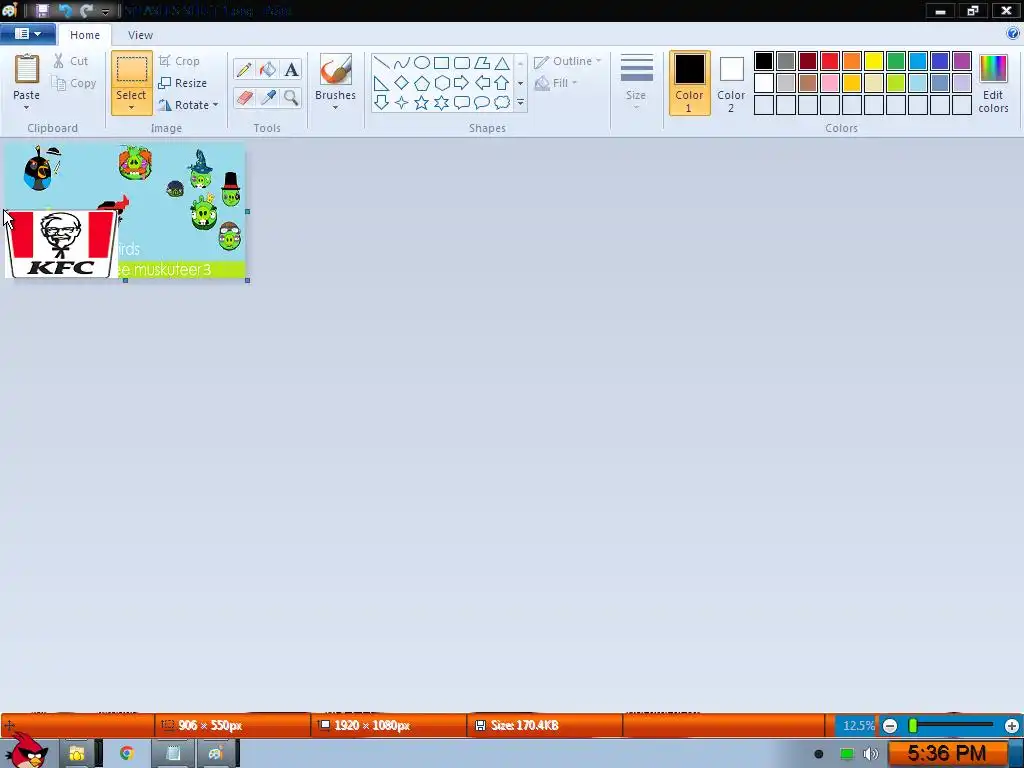Viewport: 1024px width, 768px height.
Task: Select the Pencil tool
Action: [244, 69]
